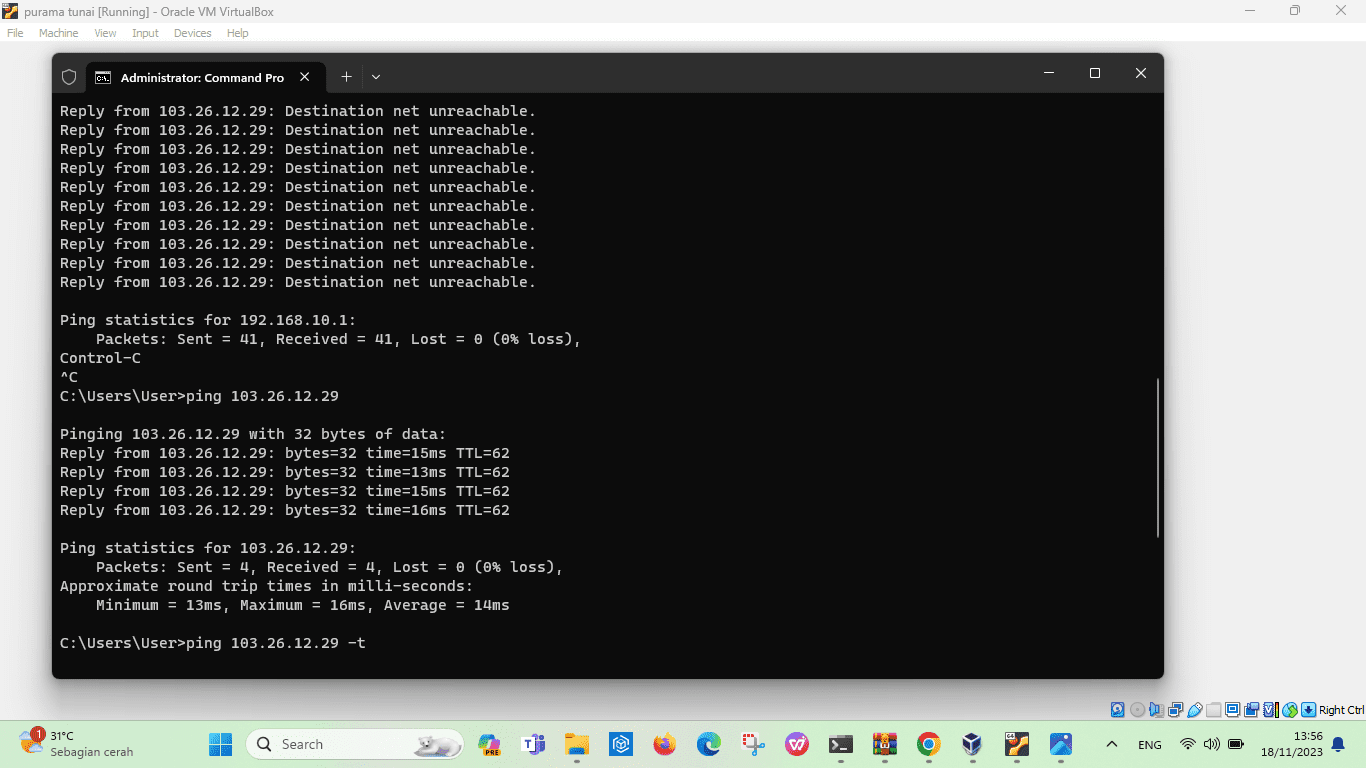This screenshot has width=1366, height=768.
Task: Open the WPS Office taskbar icon
Action: click(x=797, y=744)
